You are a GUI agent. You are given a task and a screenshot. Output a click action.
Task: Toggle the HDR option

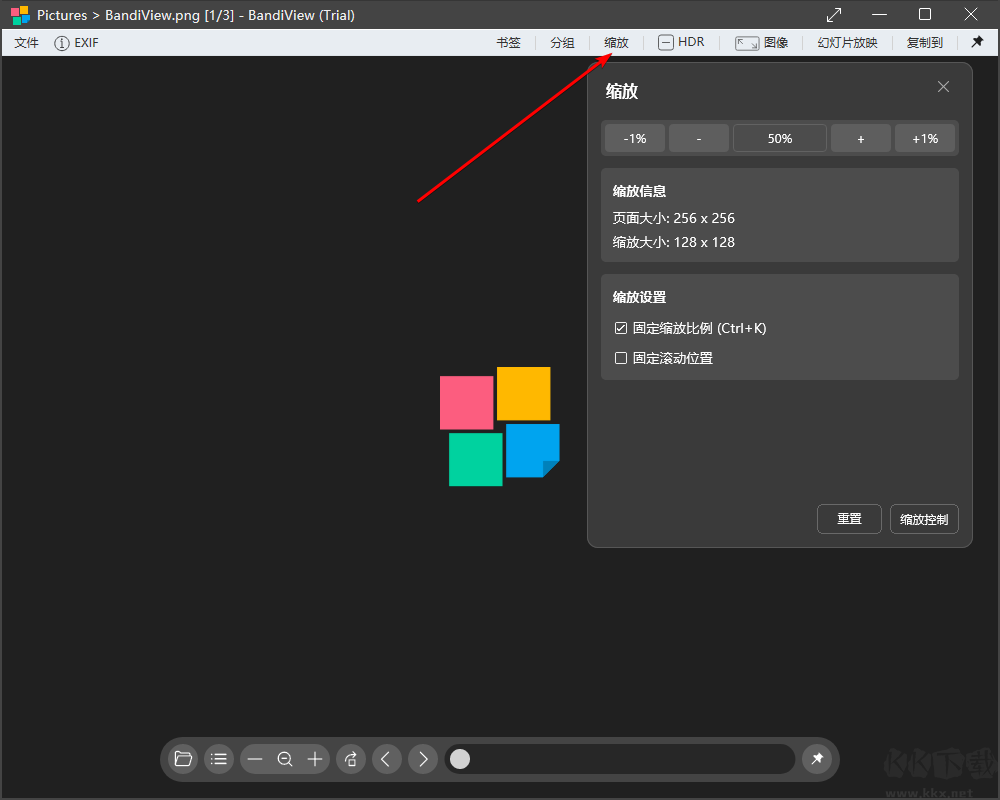click(x=681, y=43)
